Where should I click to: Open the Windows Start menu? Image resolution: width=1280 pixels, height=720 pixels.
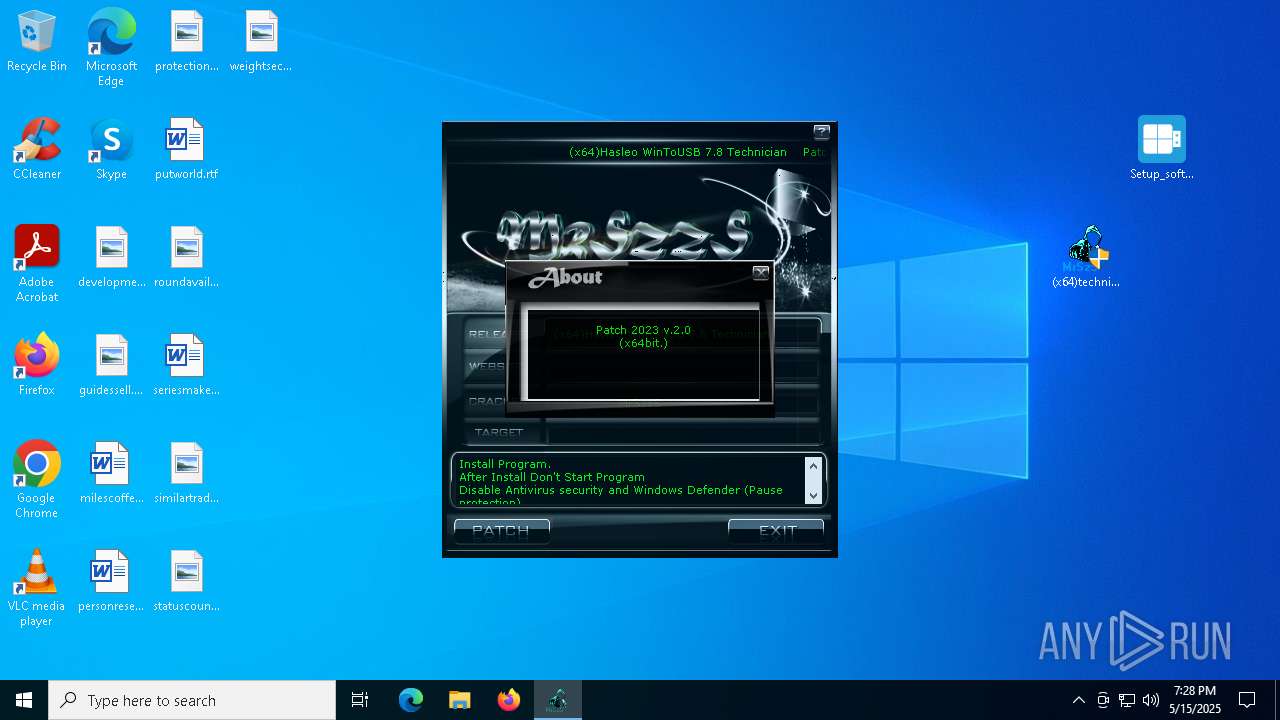pos(24,700)
